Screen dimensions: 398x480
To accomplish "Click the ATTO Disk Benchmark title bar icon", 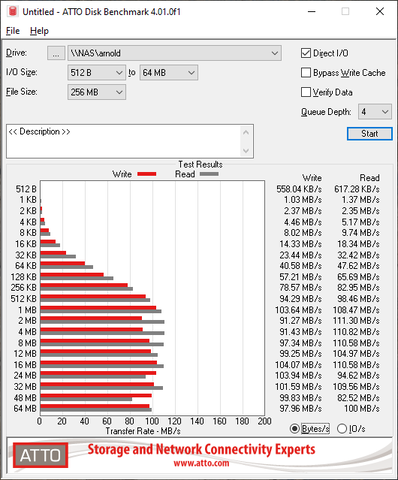I will click(x=12, y=11).
